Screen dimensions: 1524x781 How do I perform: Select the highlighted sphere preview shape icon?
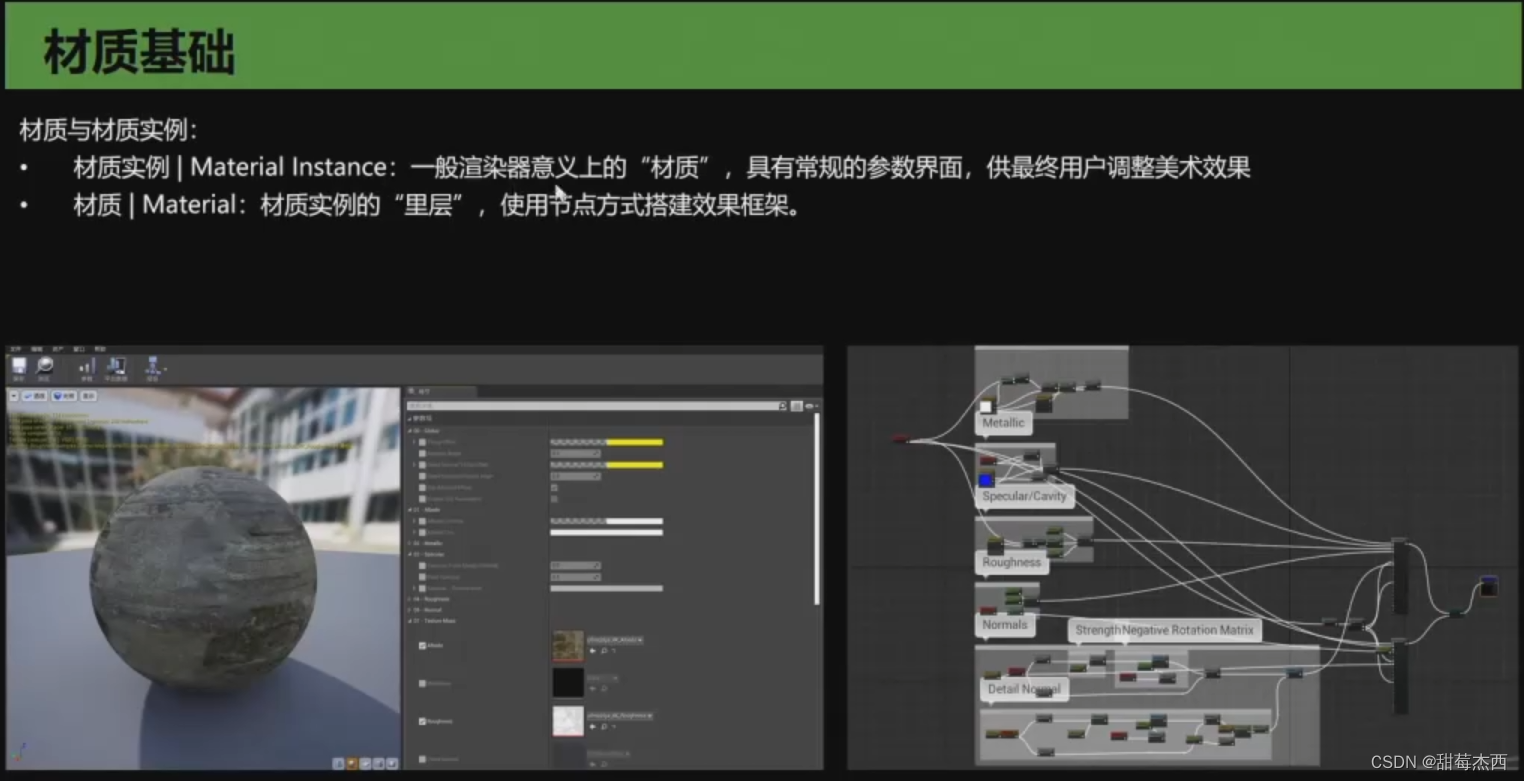click(352, 764)
